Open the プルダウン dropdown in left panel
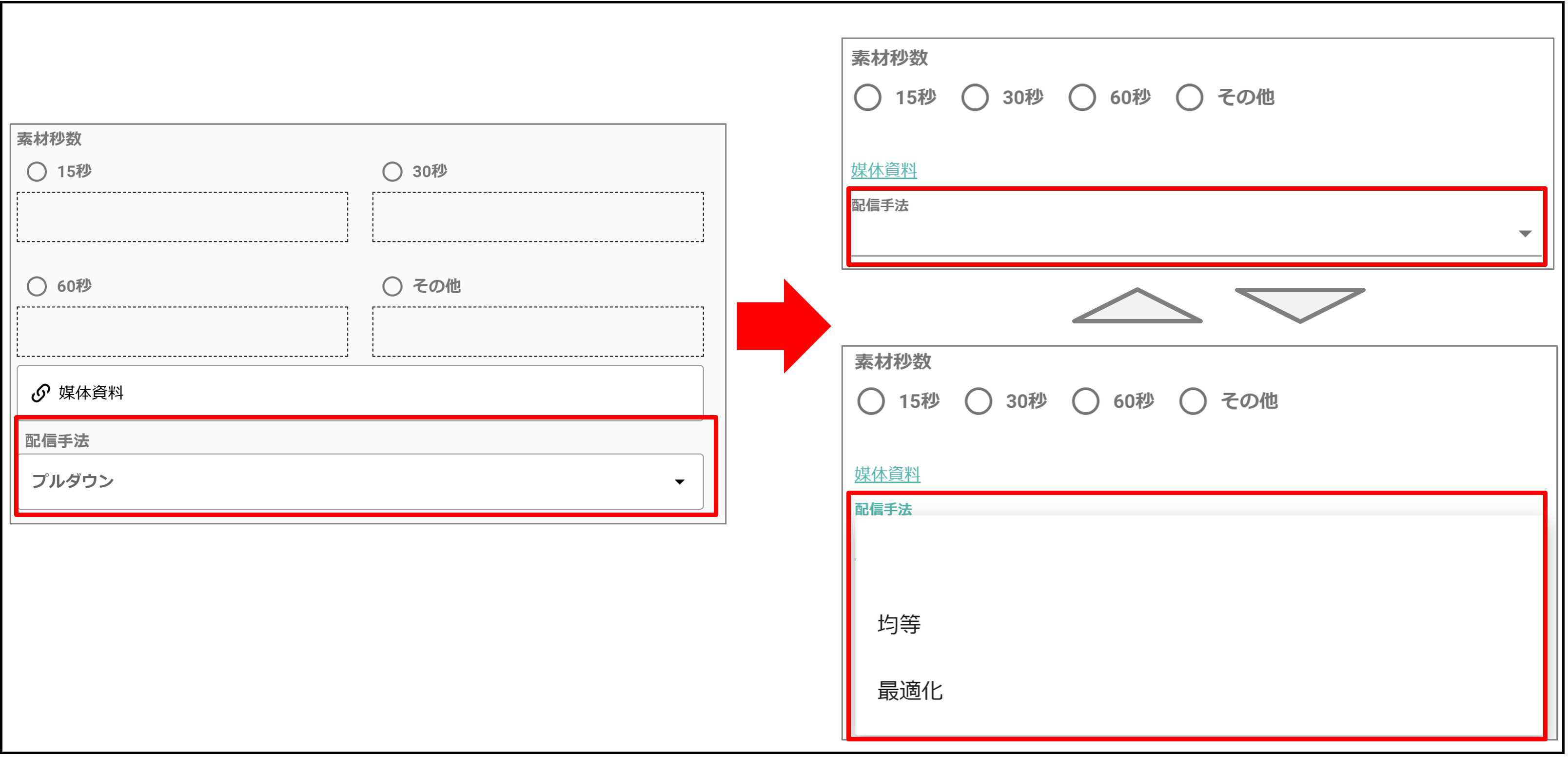 click(x=360, y=482)
